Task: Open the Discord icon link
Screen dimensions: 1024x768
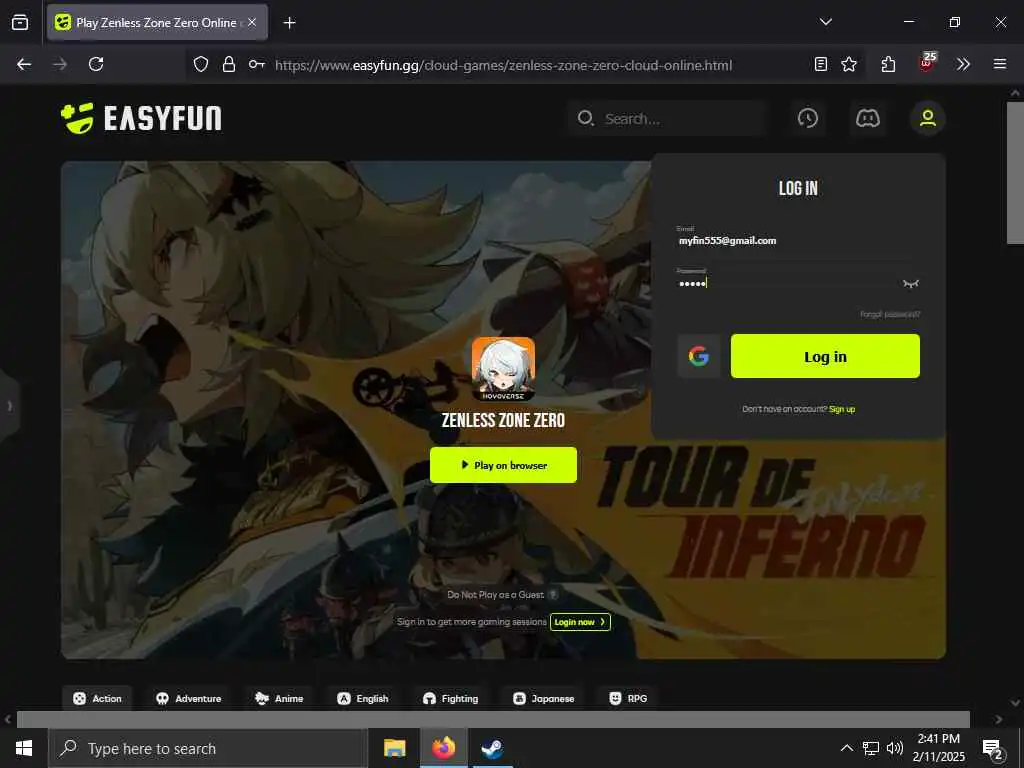Action: coord(868,118)
